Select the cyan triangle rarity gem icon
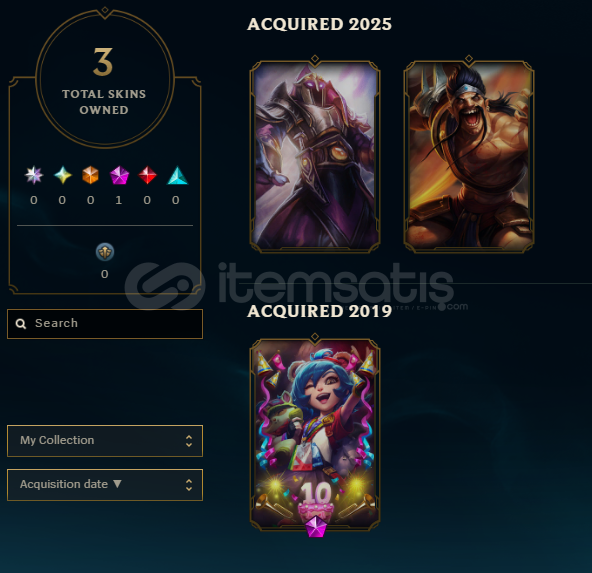The image size is (592, 573). pyautogui.click(x=177, y=176)
